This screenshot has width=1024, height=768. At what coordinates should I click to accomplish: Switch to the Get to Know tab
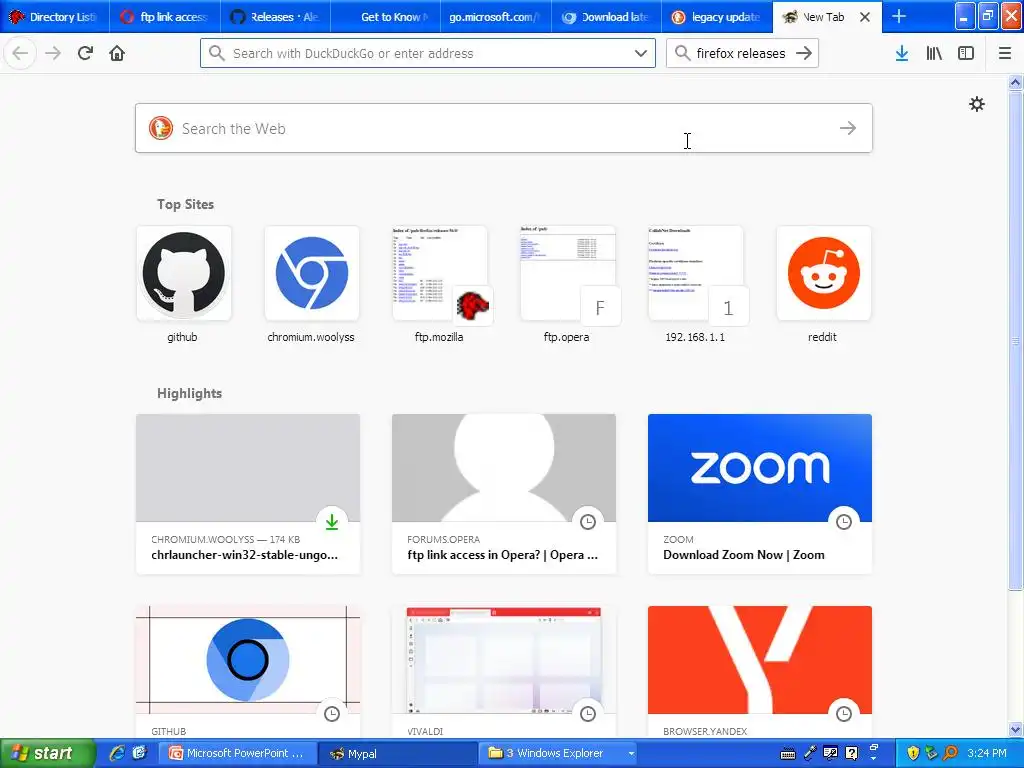coord(387,17)
